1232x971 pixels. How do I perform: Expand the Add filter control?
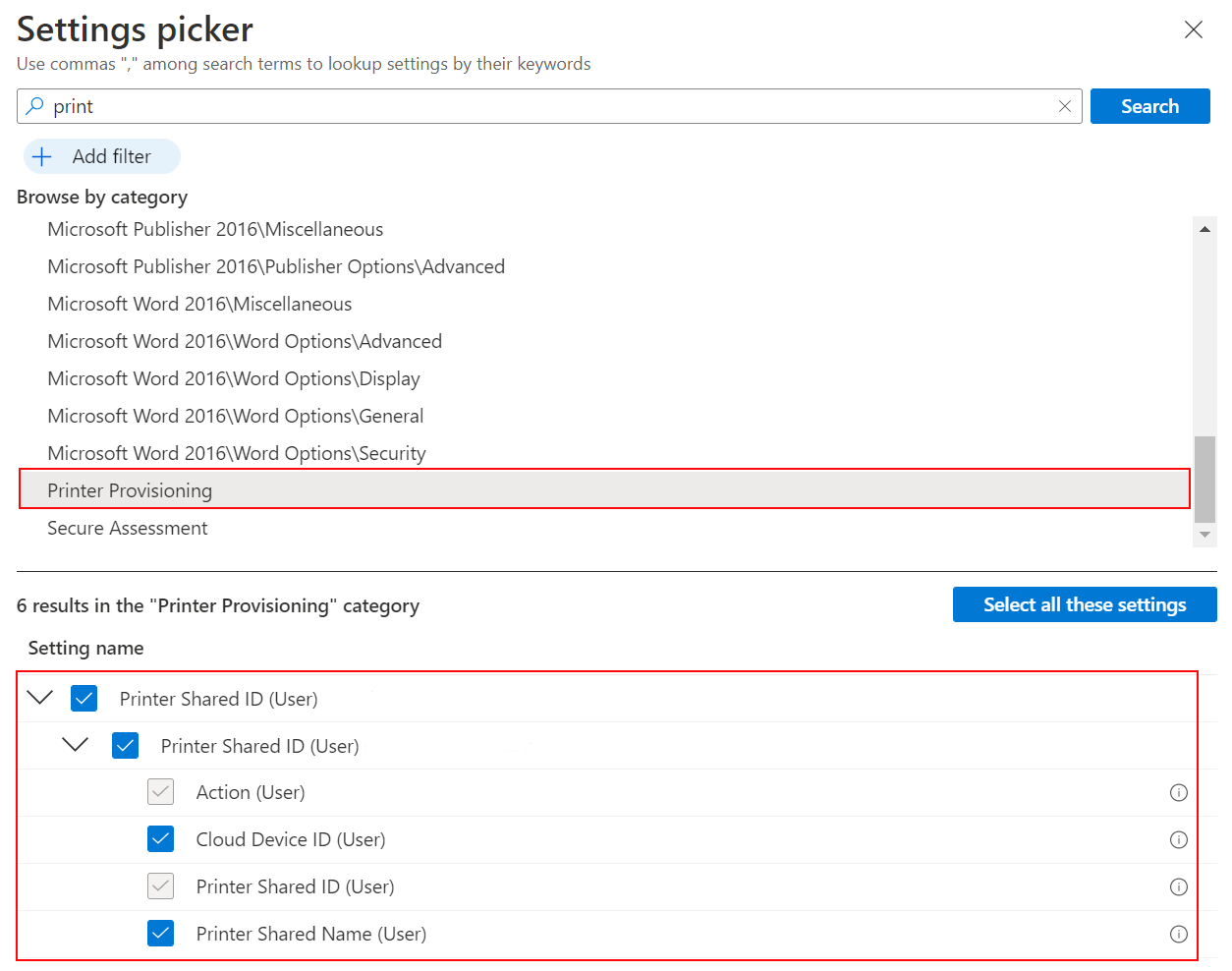[101, 156]
